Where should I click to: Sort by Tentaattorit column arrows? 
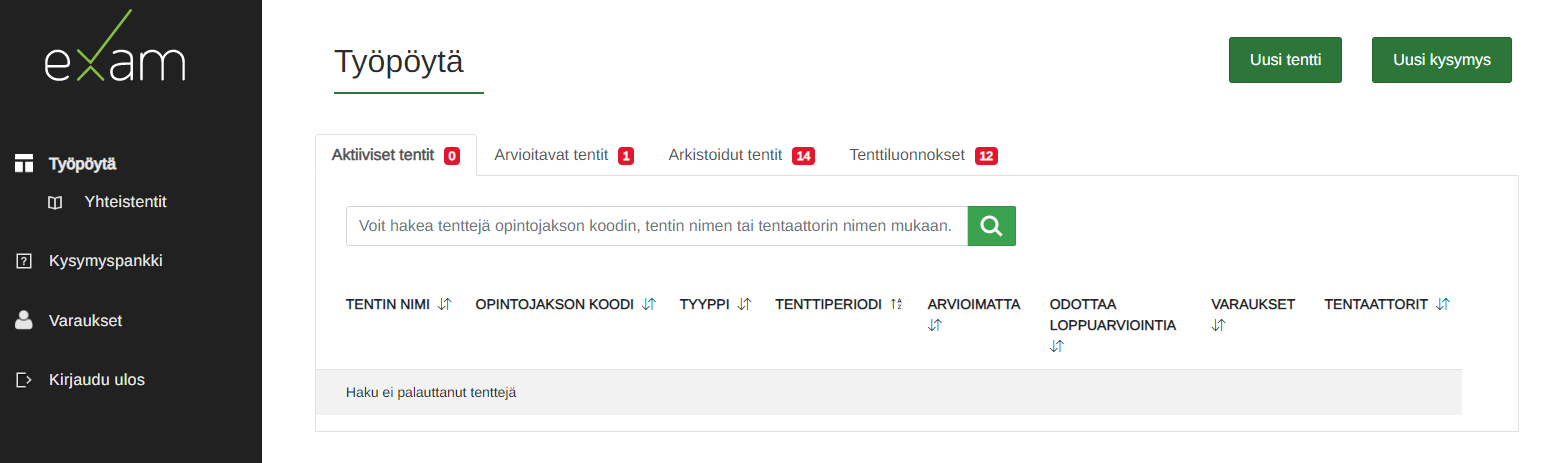(x=1443, y=304)
